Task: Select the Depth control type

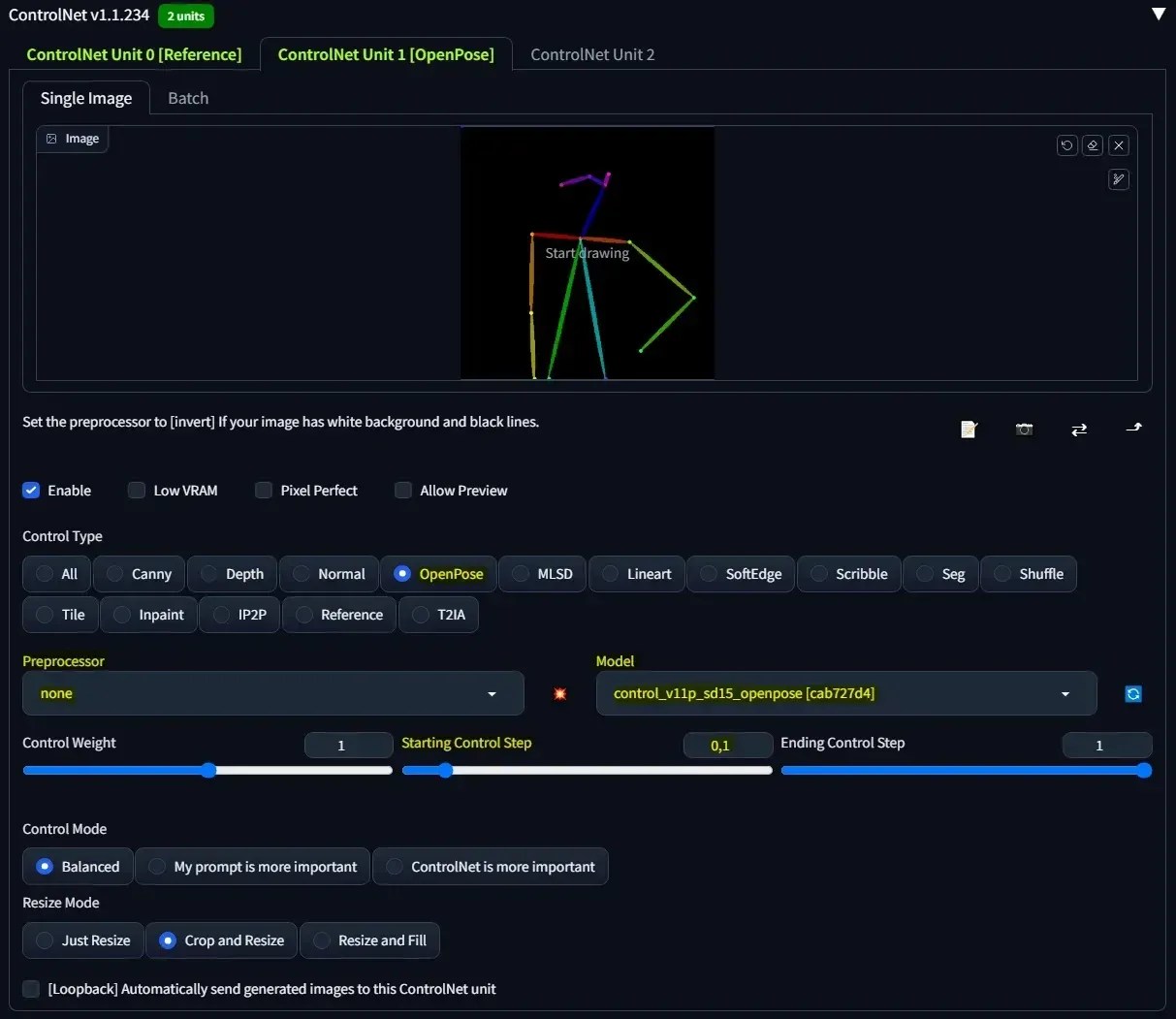Action: (233, 574)
